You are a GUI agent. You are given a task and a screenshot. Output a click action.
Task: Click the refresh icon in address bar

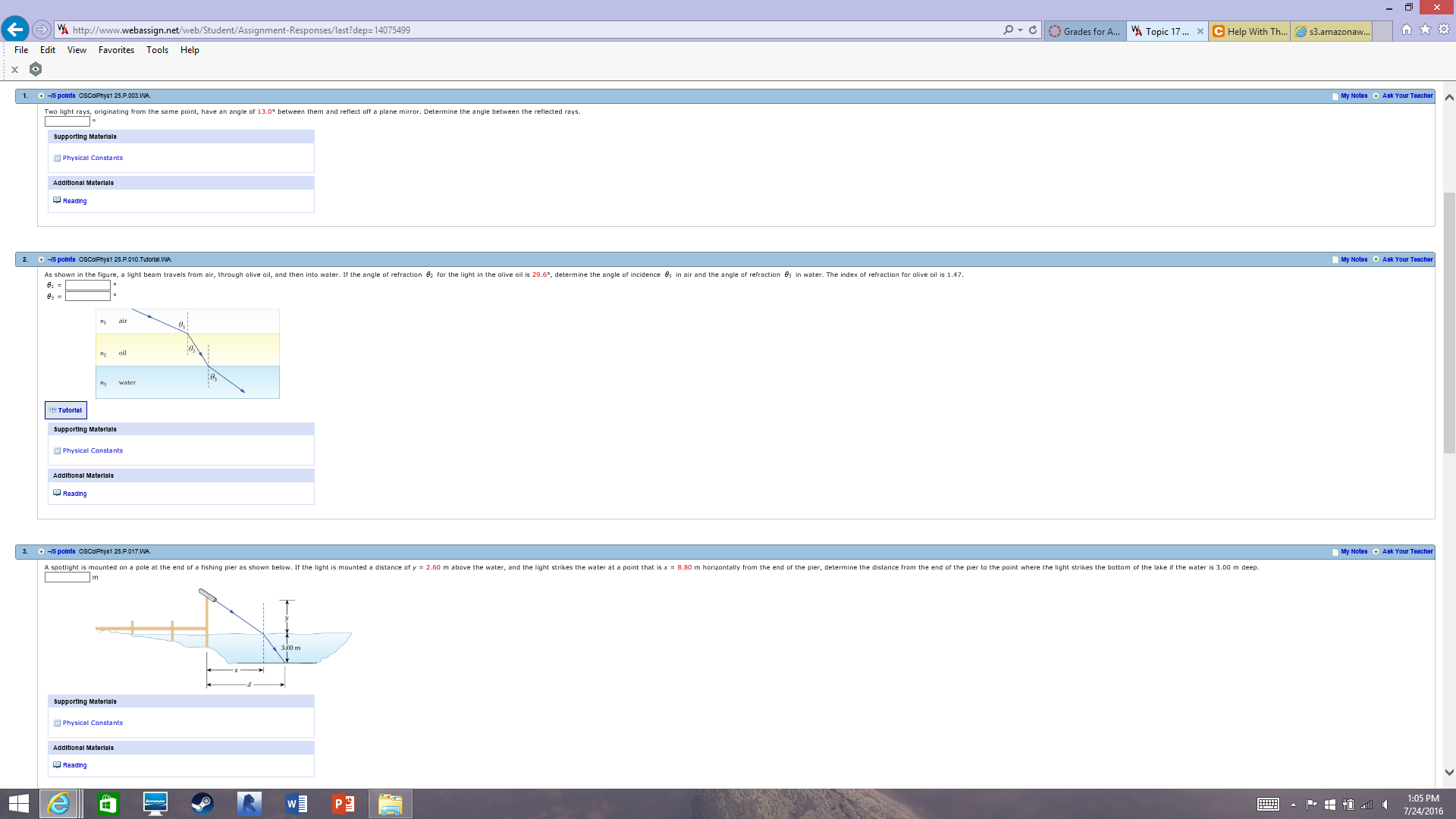pos(1033,30)
